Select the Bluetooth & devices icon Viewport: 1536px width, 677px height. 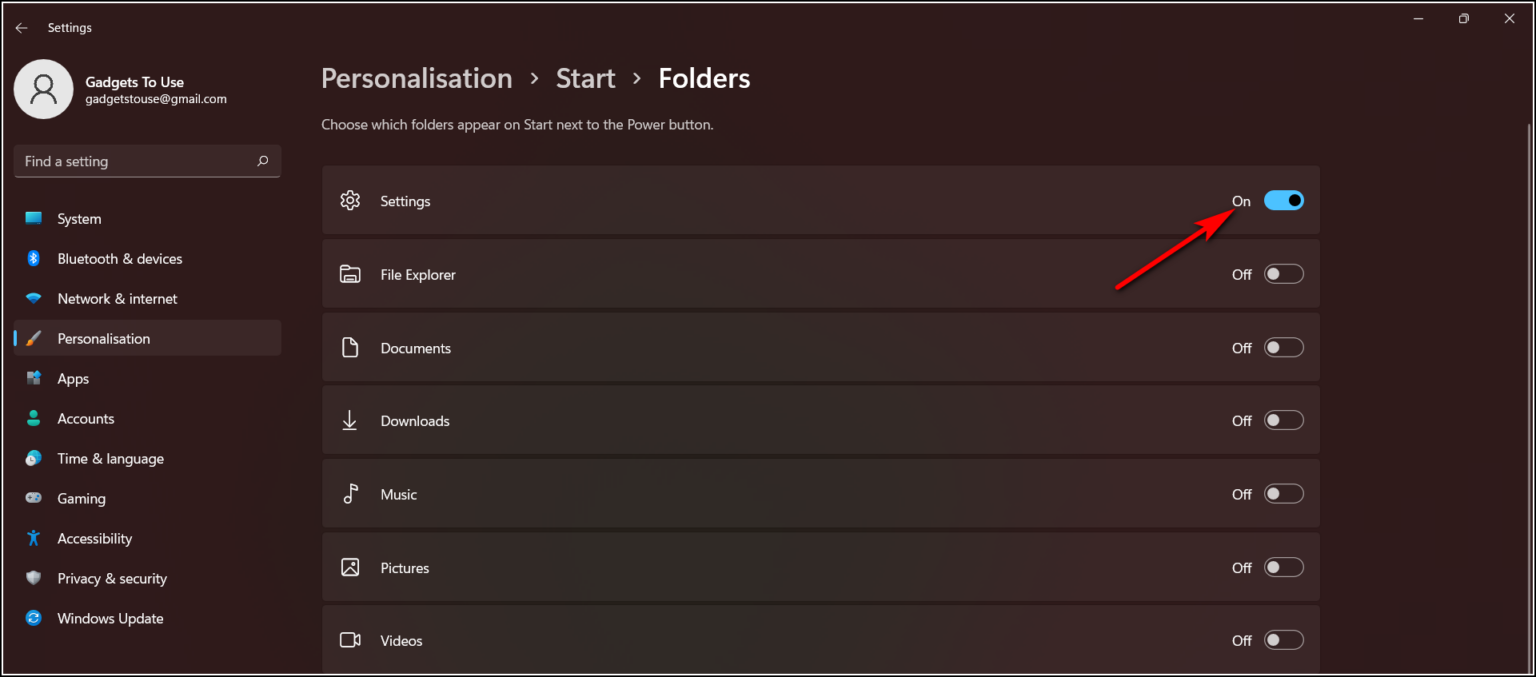tap(33, 258)
